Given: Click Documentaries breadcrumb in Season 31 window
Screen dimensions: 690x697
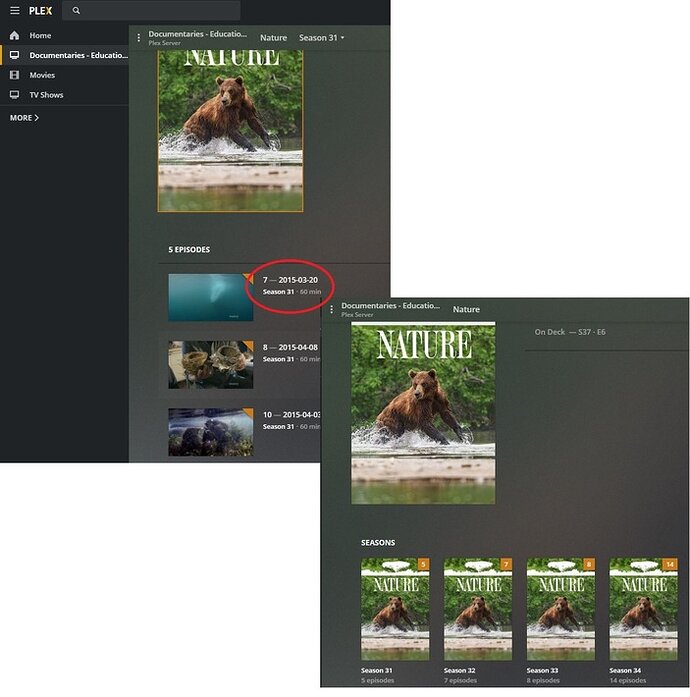Looking at the screenshot, I should tap(197, 34).
